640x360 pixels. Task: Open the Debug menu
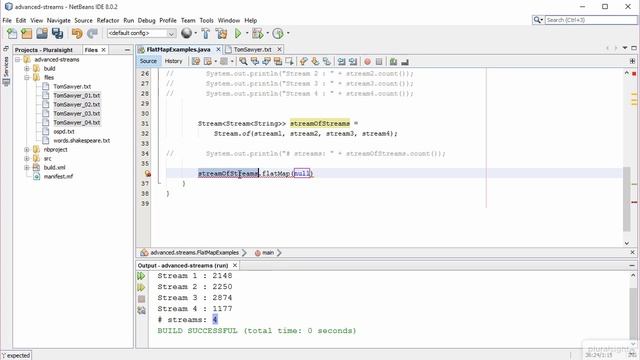[x=146, y=20]
